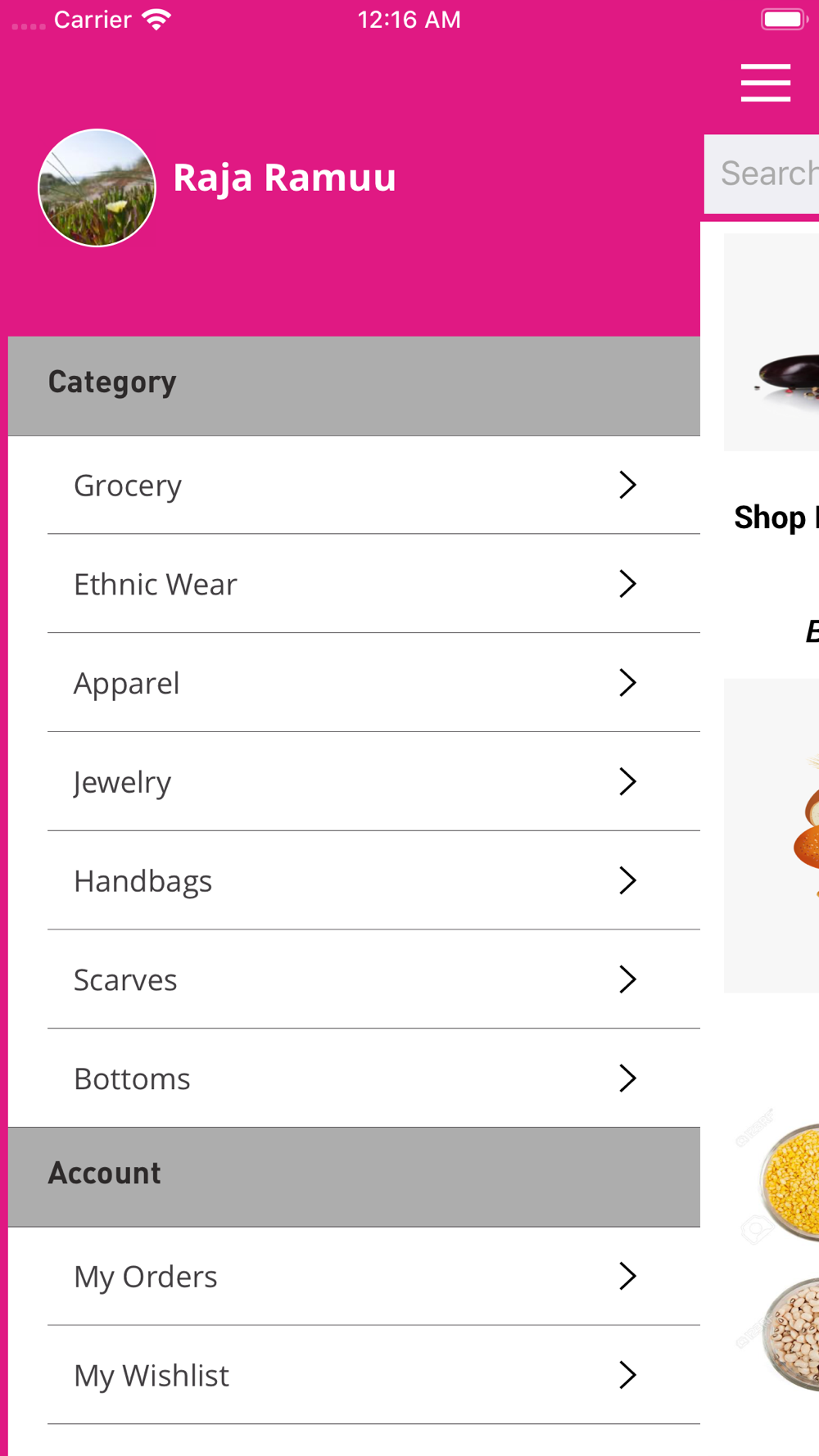
Task: Go to the Jewelry category
Action: pos(123,783)
